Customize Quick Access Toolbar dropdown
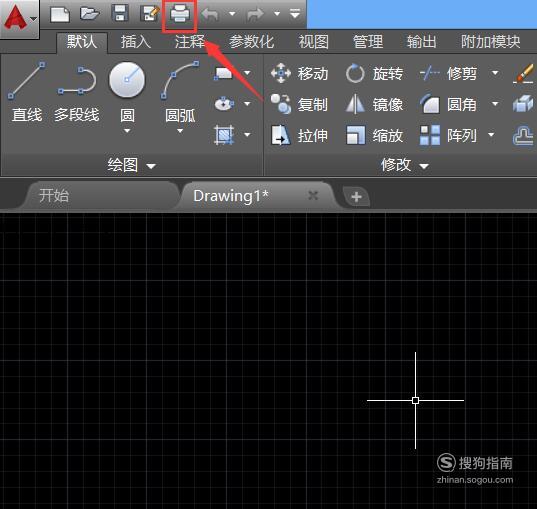The height and width of the screenshot is (509, 537). click(295, 14)
